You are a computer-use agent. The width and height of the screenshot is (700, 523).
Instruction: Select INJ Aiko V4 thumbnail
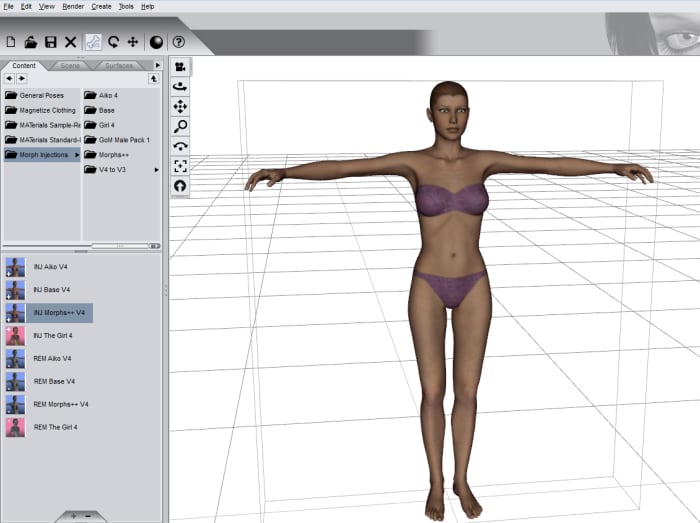click(x=15, y=267)
